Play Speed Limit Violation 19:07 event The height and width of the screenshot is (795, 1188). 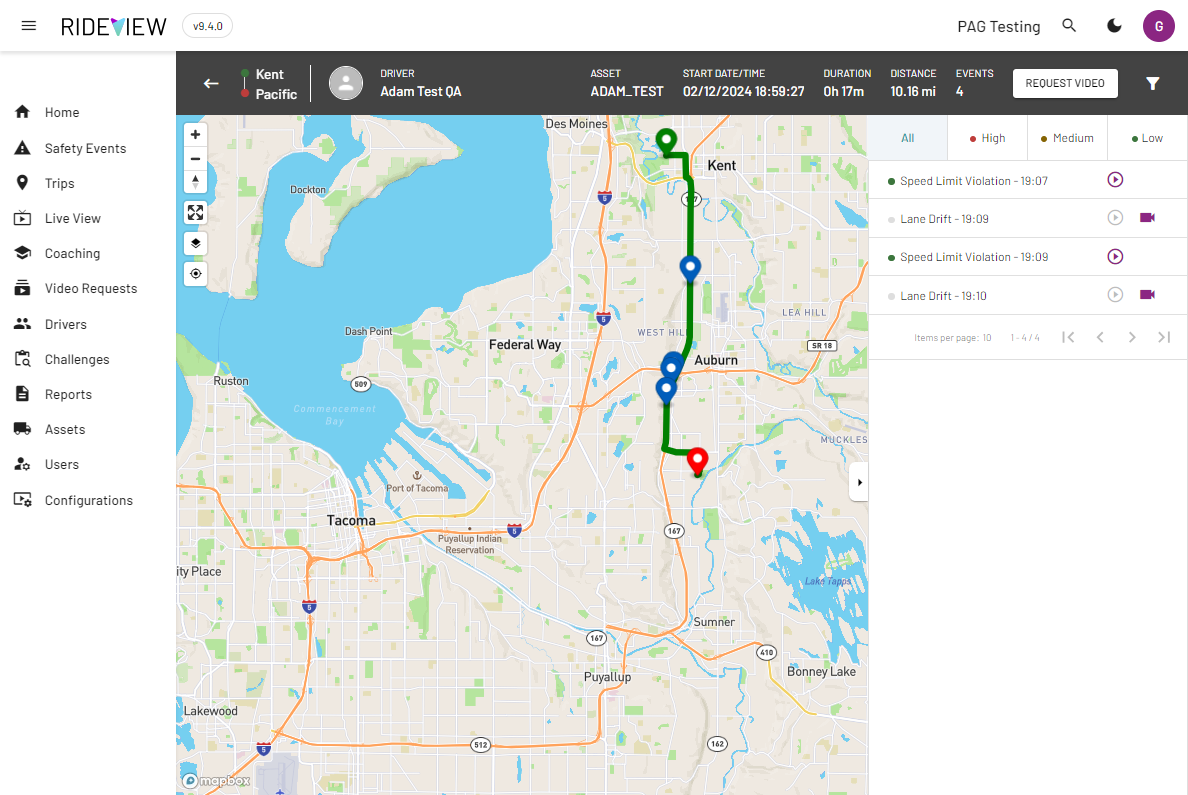pyautogui.click(x=1115, y=180)
